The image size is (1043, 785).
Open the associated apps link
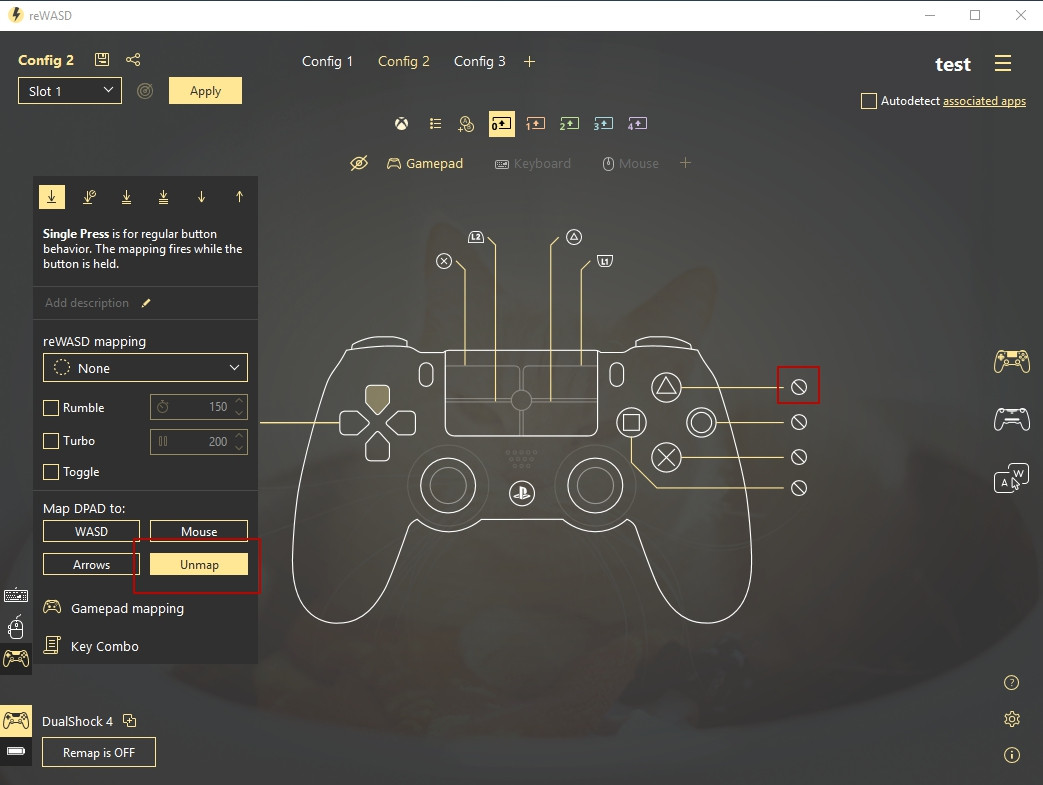click(984, 101)
